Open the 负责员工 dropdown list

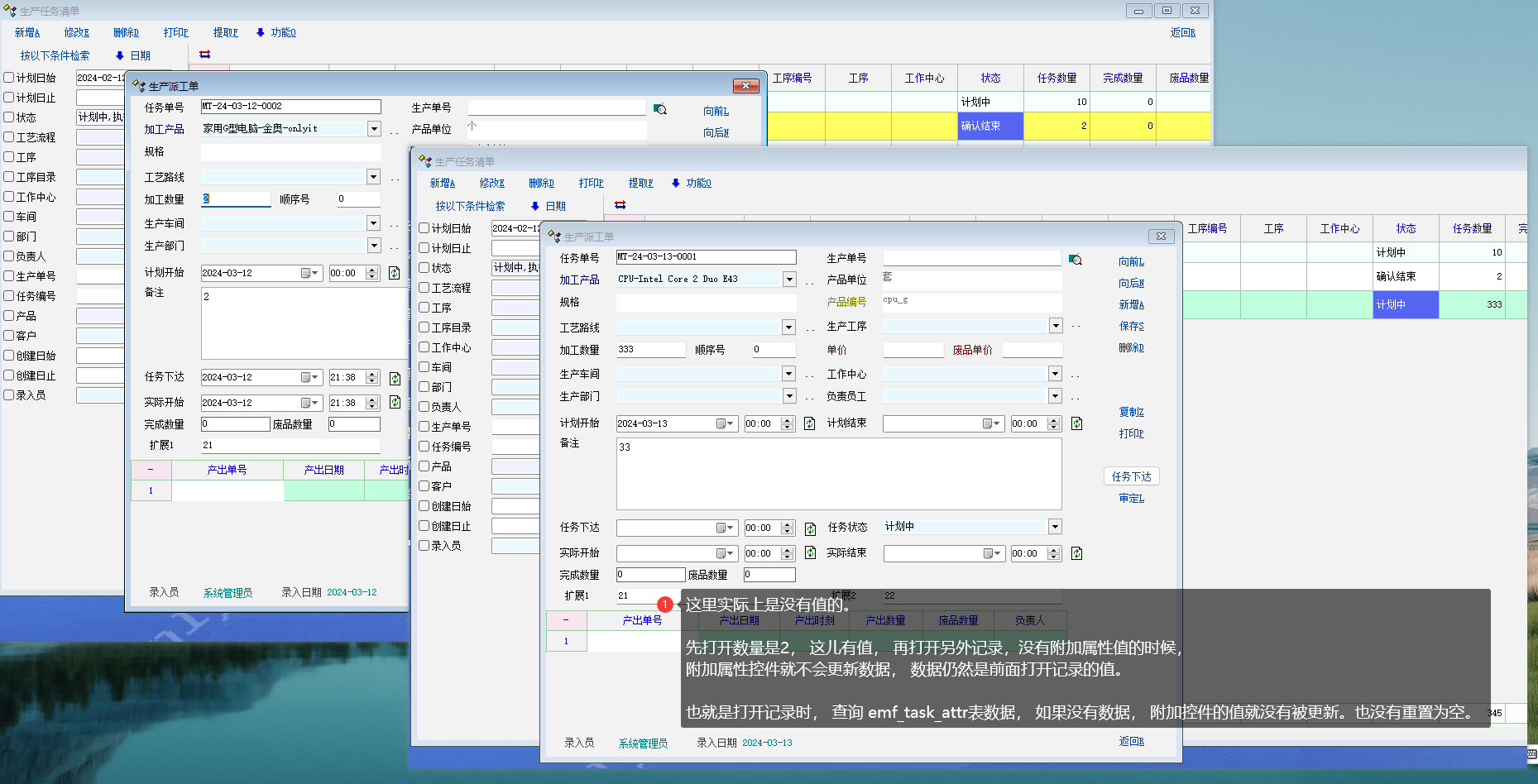click(1055, 396)
